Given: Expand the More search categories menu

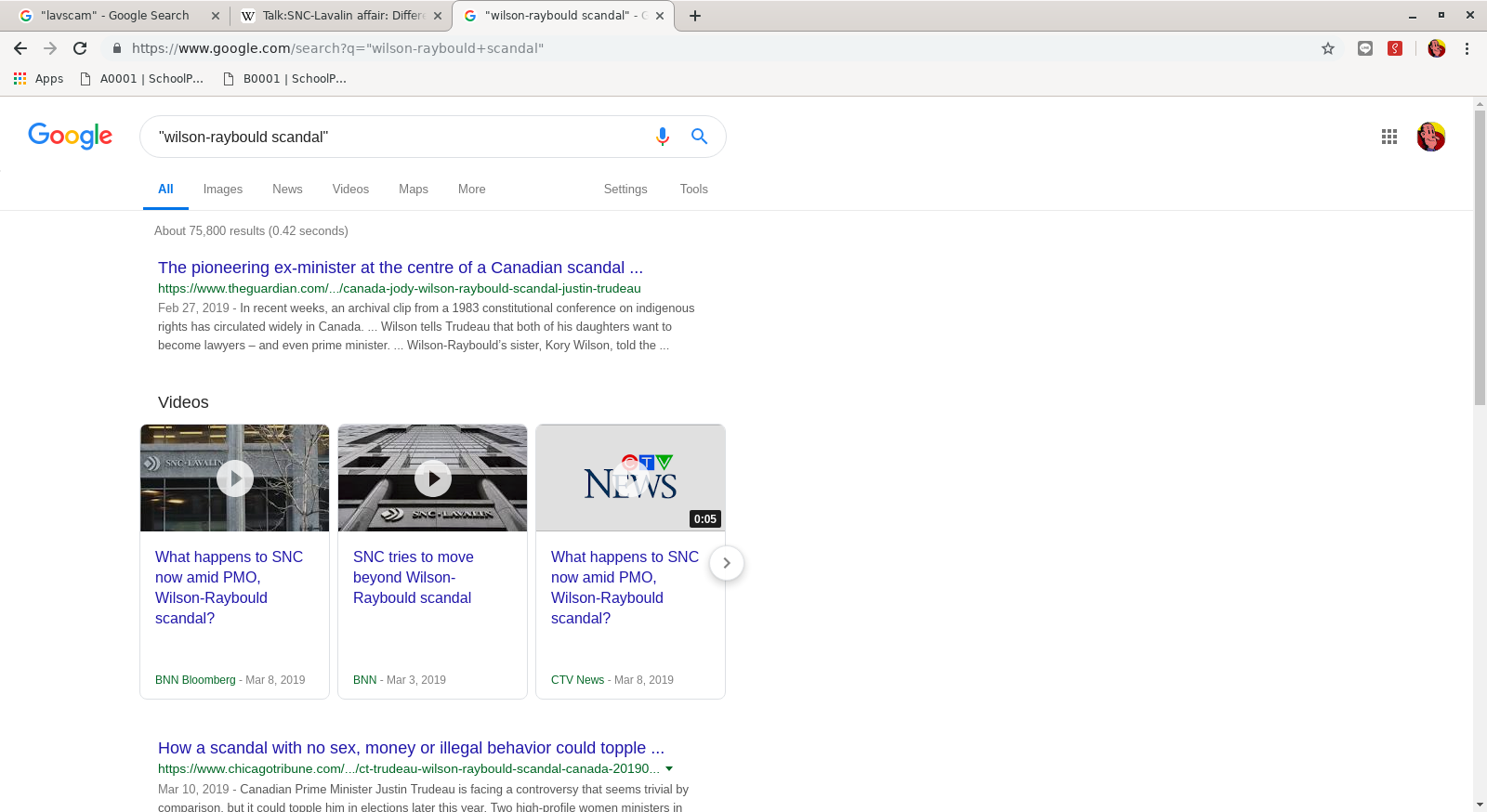Looking at the screenshot, I should click(472, 189).
